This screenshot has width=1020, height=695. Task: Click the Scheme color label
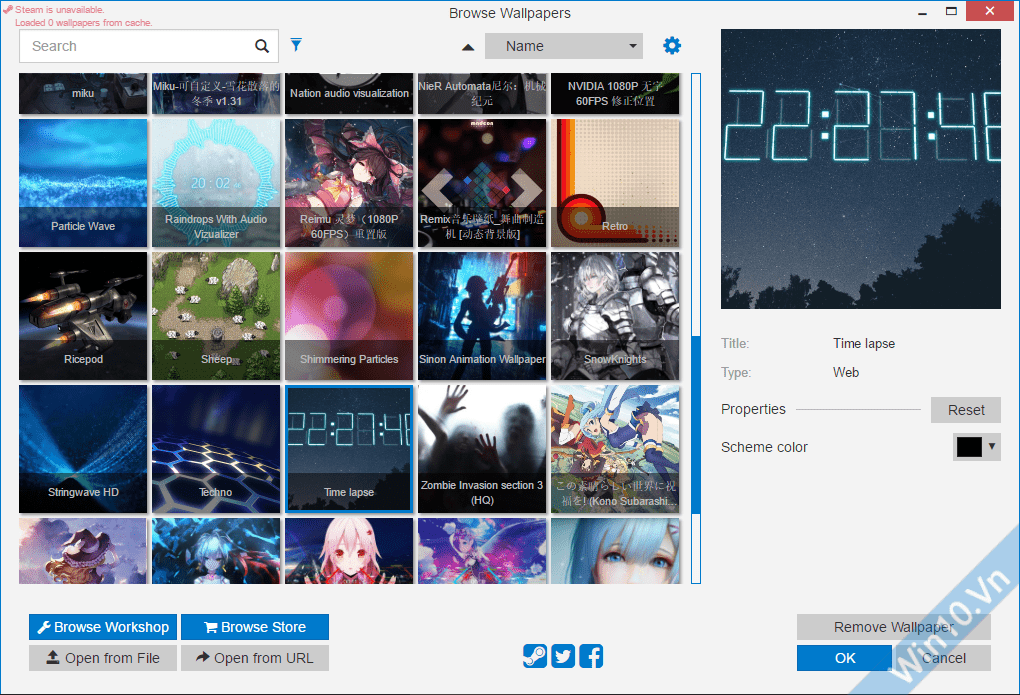point(764,447)
